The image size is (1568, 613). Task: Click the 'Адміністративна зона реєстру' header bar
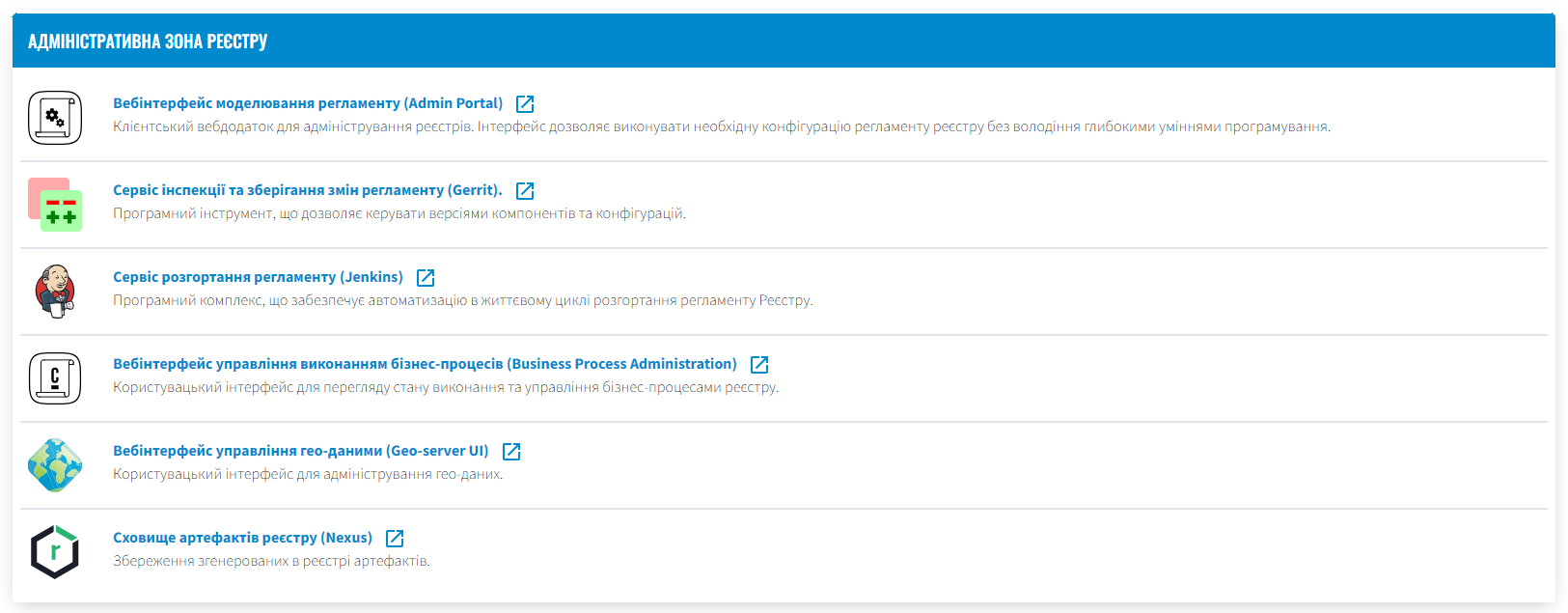tap(784, 41)
